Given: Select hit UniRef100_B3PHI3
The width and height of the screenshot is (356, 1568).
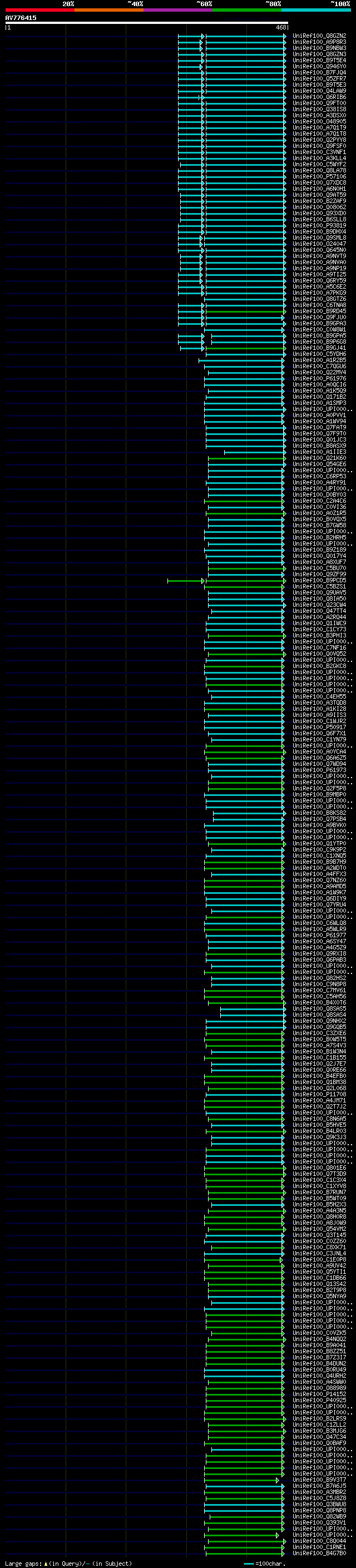Looking at the screenshot, I should [319, 635].
